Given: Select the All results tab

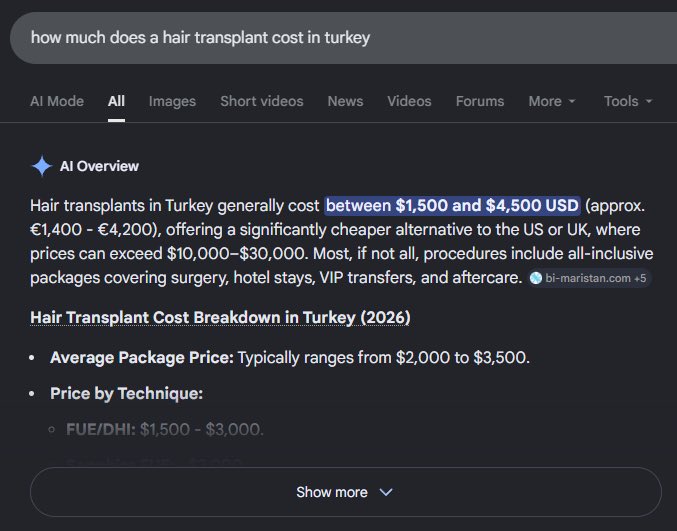Looking at the screenshot, I should tap(116, 101).
